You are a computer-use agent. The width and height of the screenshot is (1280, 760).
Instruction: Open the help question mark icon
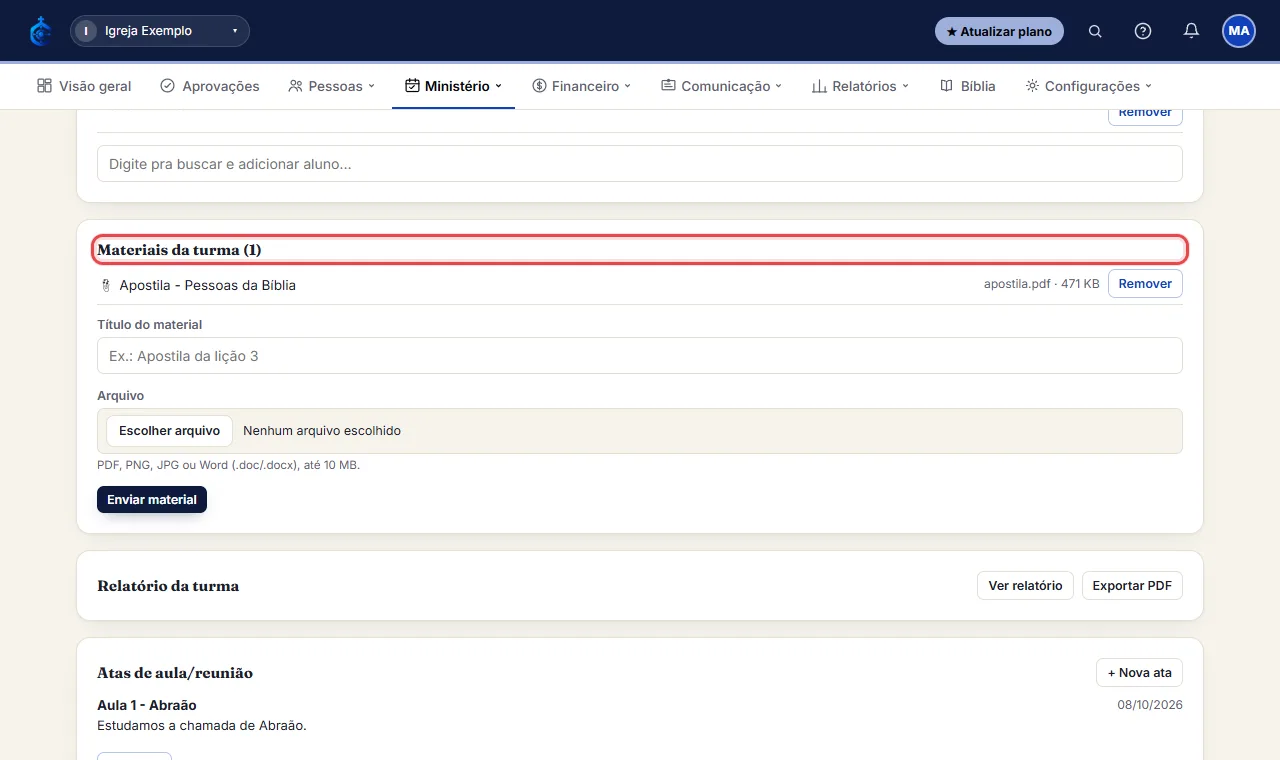click(1143, 31)
